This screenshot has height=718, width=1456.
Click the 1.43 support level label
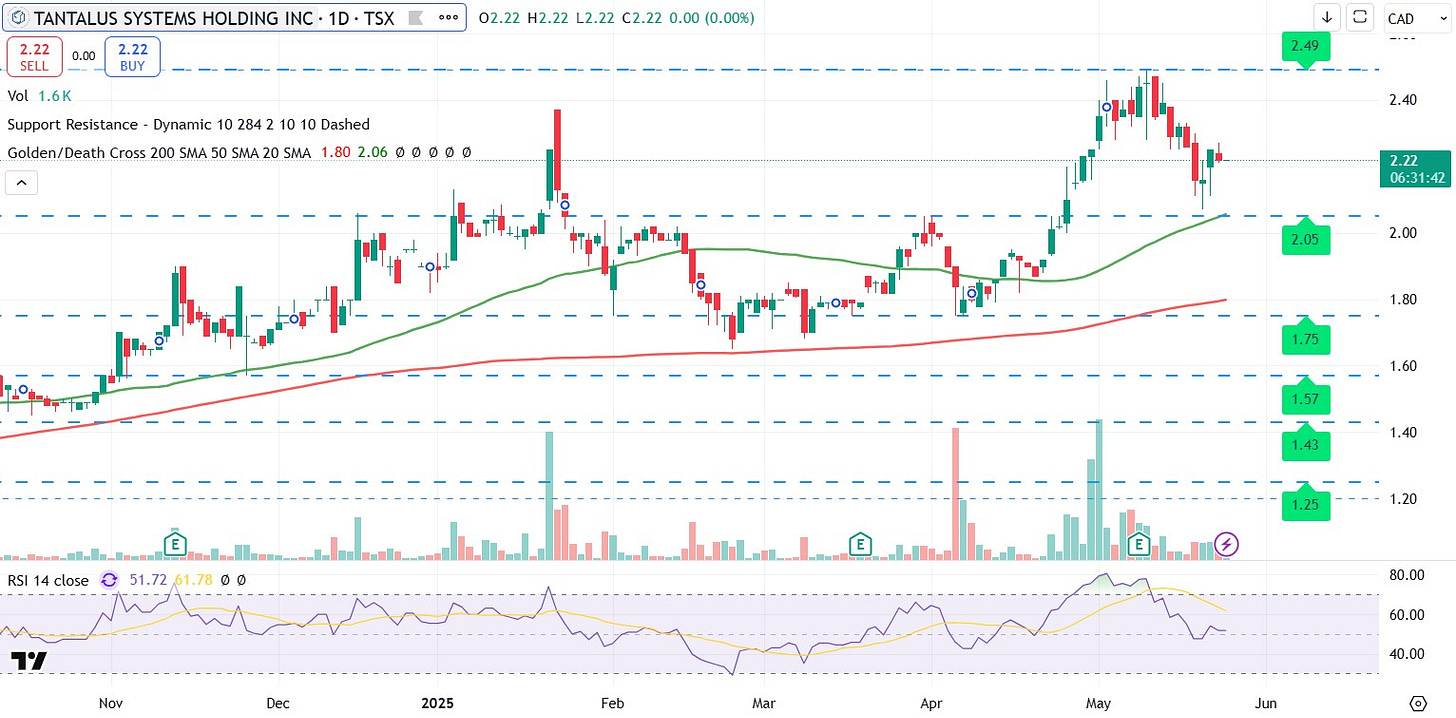1306,445
